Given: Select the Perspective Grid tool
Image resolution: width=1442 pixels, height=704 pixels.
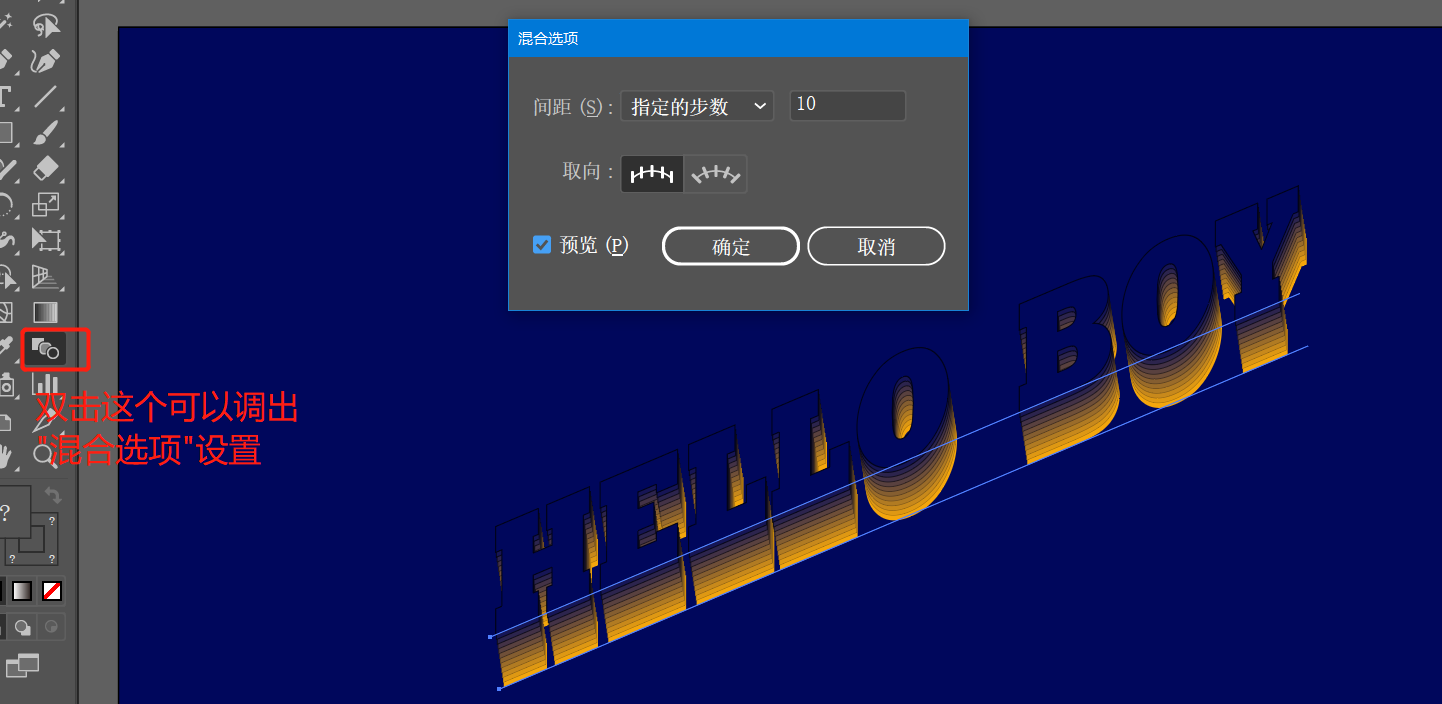Looking at the screenshot, I should 46,276.
